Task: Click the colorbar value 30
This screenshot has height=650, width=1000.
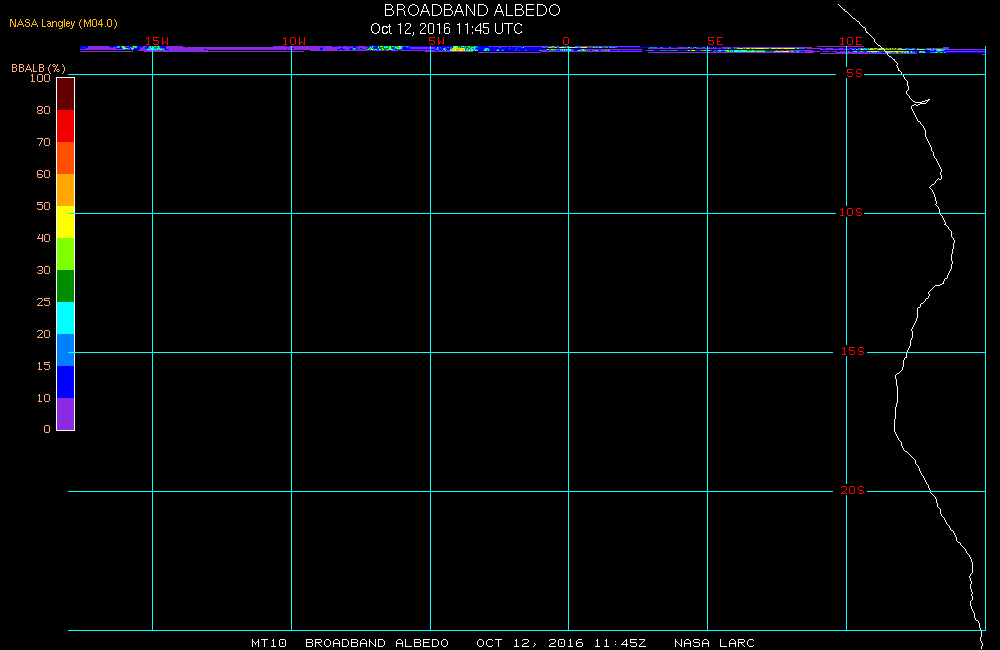Action: pos(43,270)
